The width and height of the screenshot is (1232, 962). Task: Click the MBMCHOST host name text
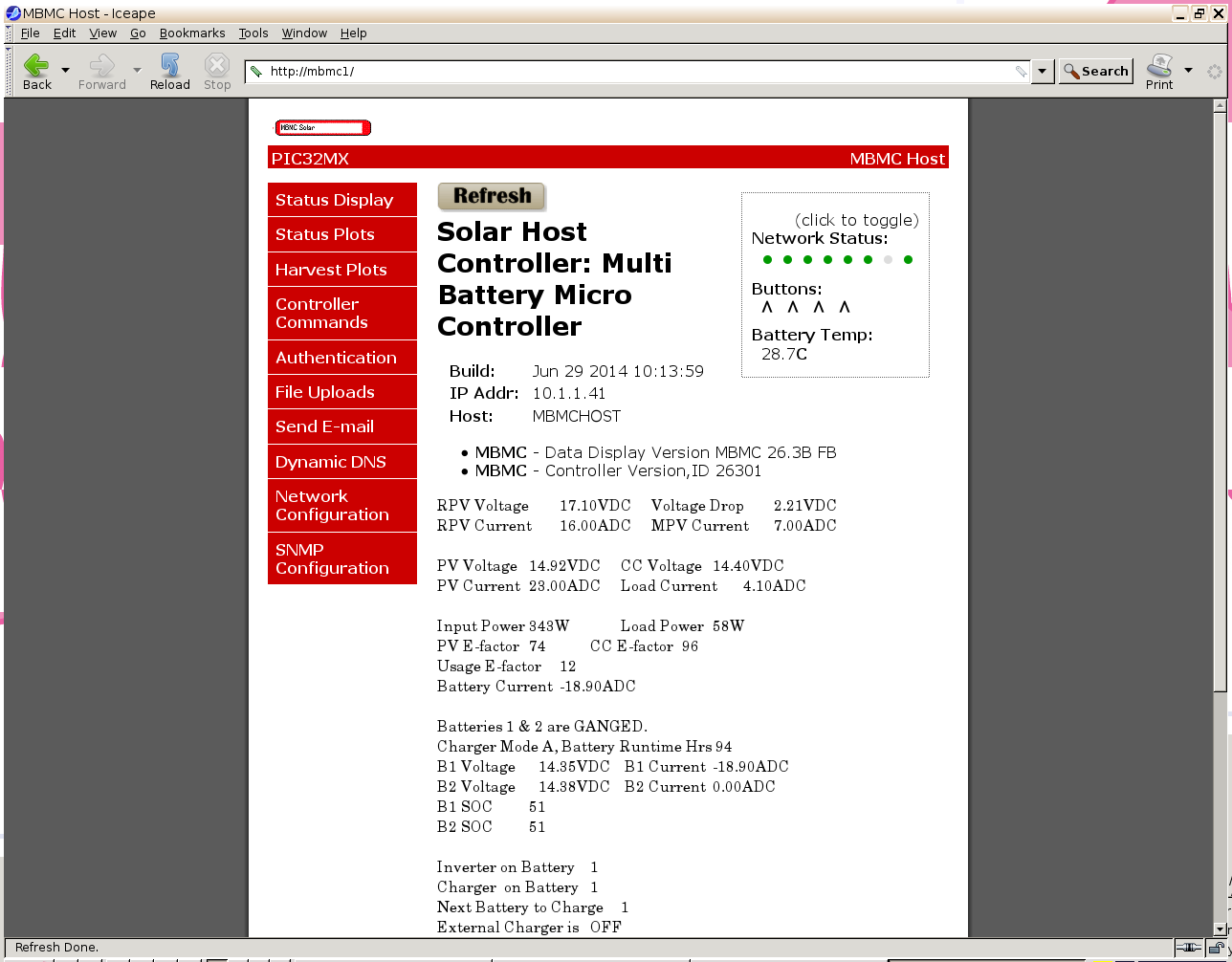coord(577,417)
